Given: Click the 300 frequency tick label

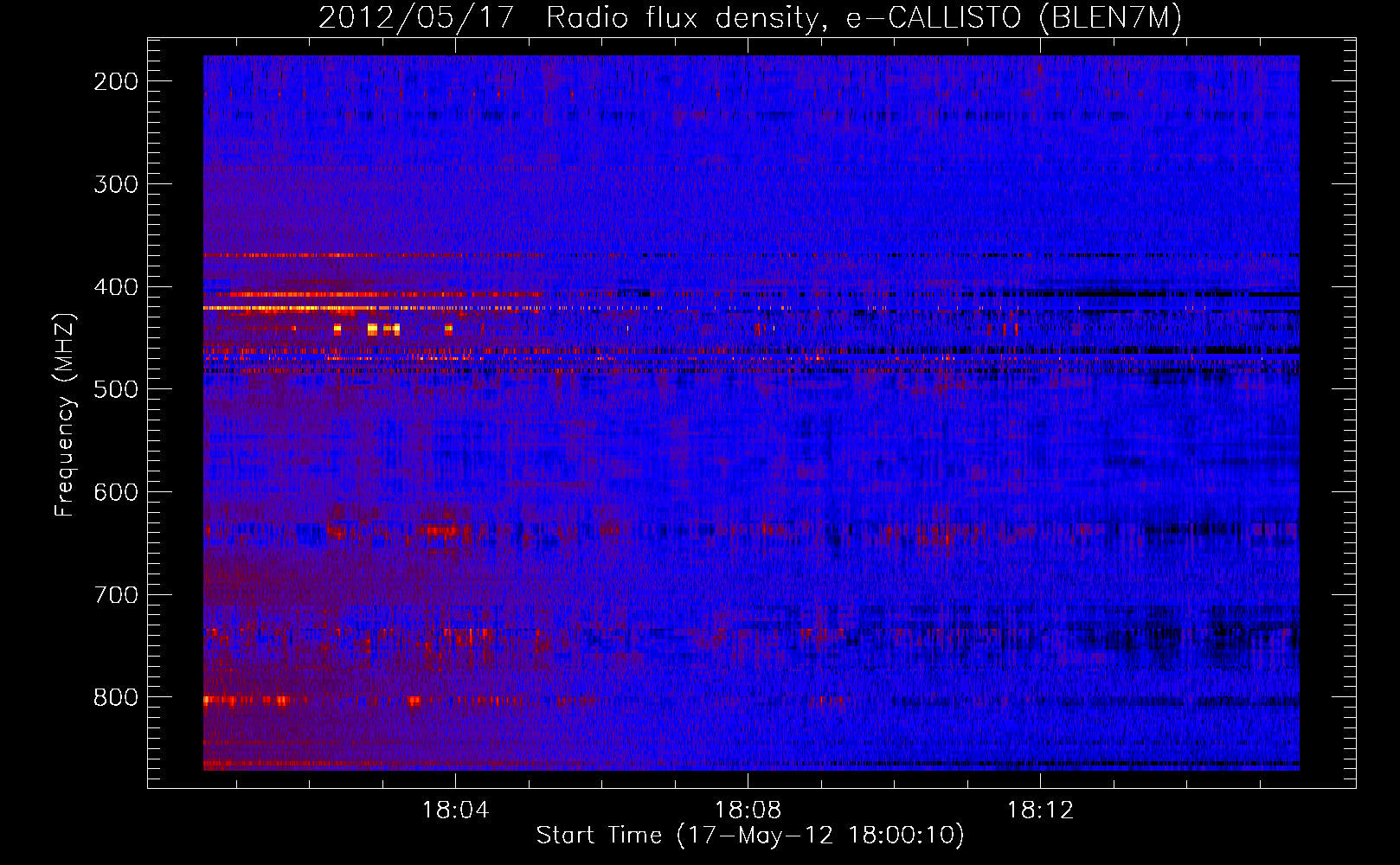Looking at the screenshot, I should coord(116,184).
